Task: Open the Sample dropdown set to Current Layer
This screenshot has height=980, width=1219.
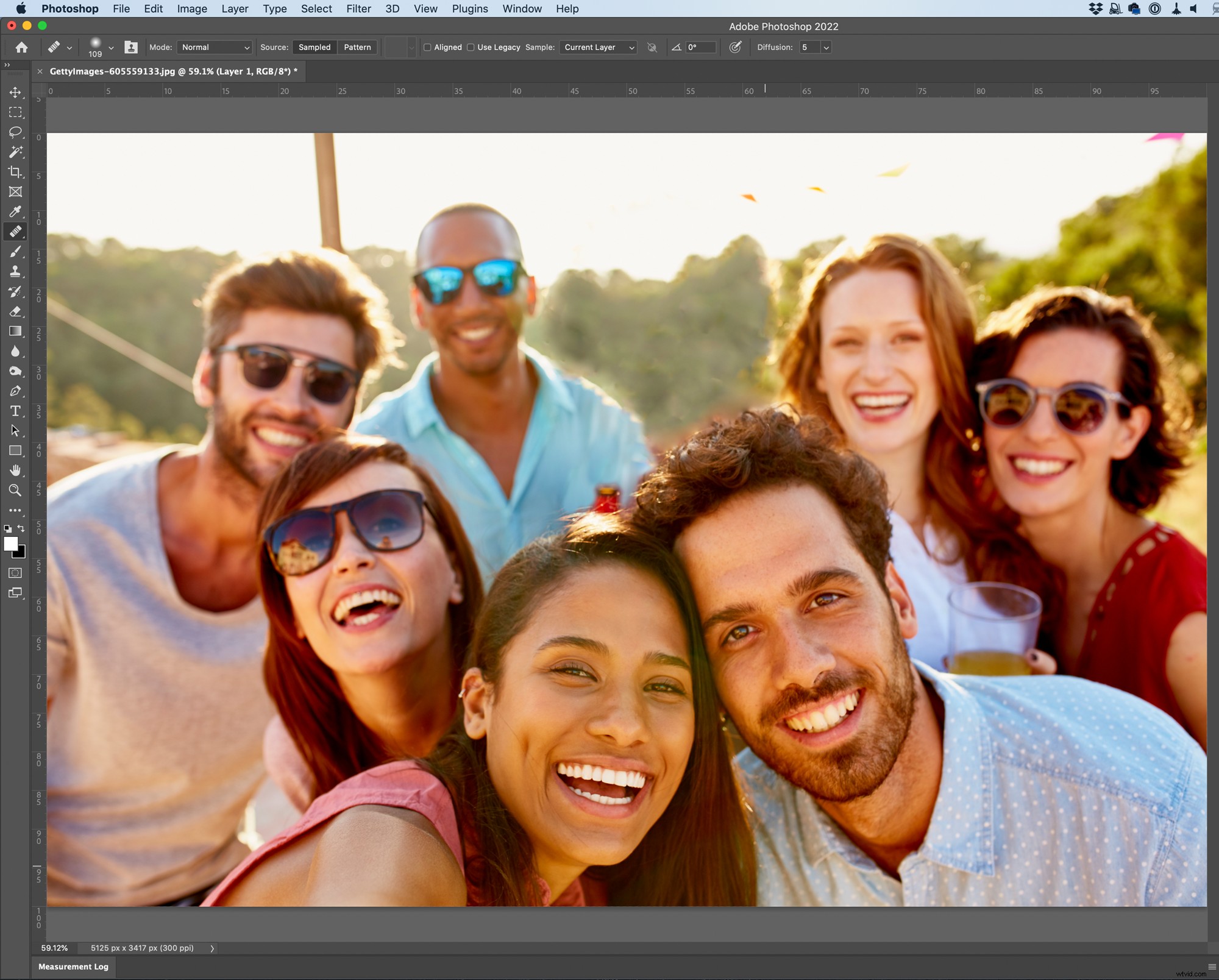Action: [x=597, y=47]
